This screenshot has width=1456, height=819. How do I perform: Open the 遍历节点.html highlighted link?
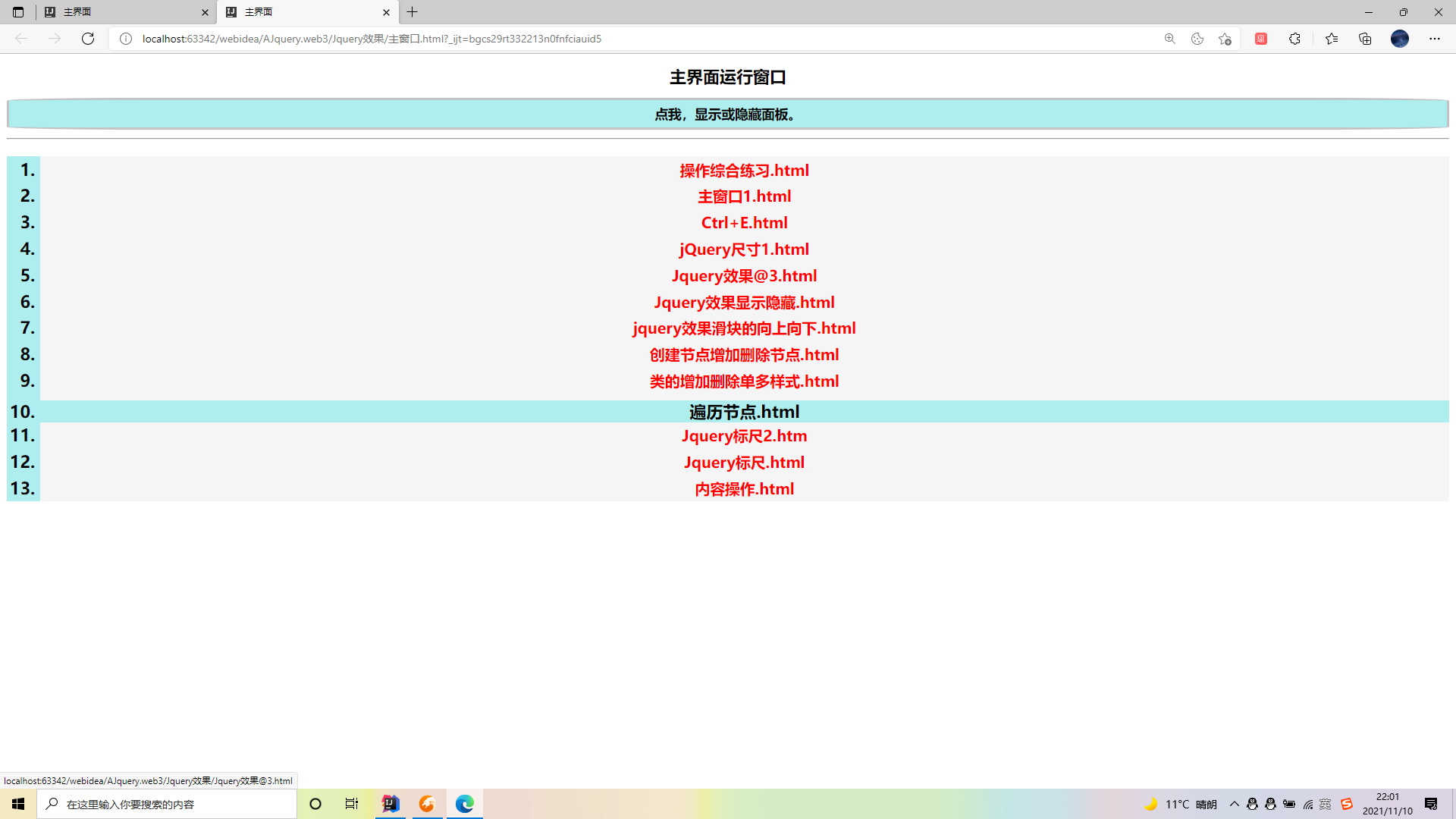click(x=744, y=412)
